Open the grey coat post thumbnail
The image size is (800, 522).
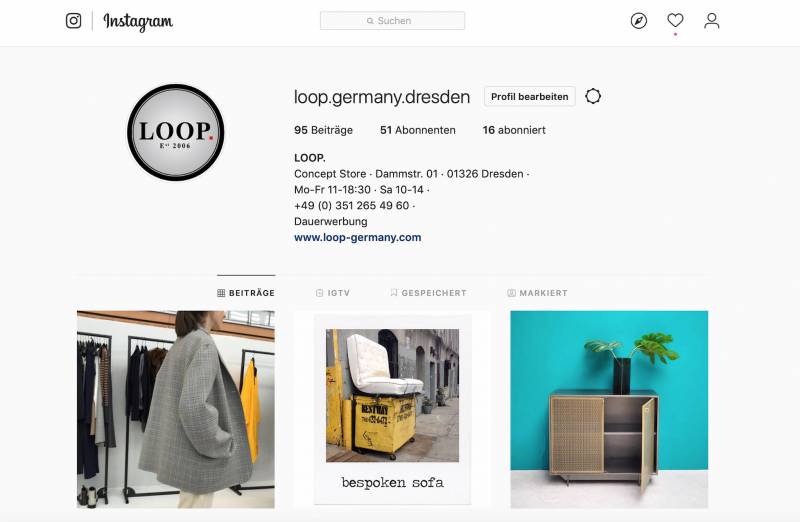tap(176, 409)
